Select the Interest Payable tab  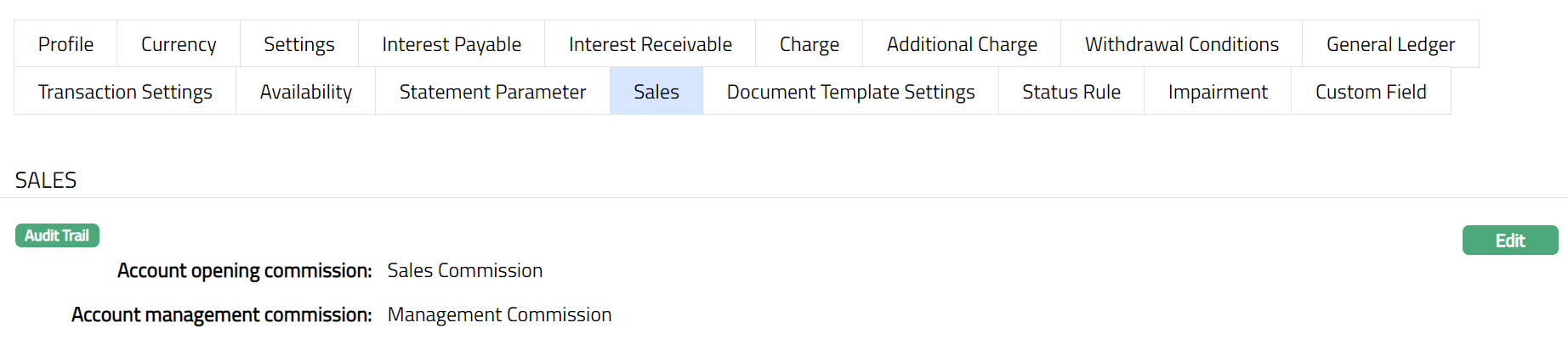452,44
